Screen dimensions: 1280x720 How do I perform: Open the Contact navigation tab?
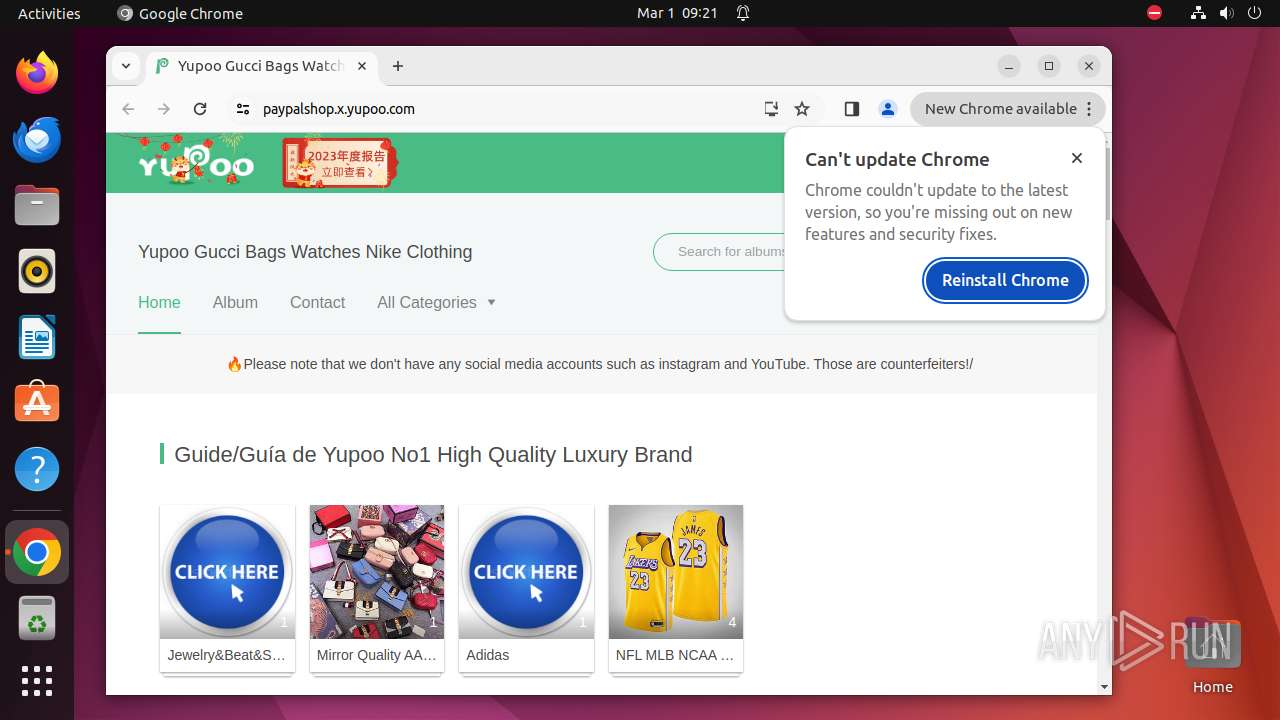click(317, 302)
